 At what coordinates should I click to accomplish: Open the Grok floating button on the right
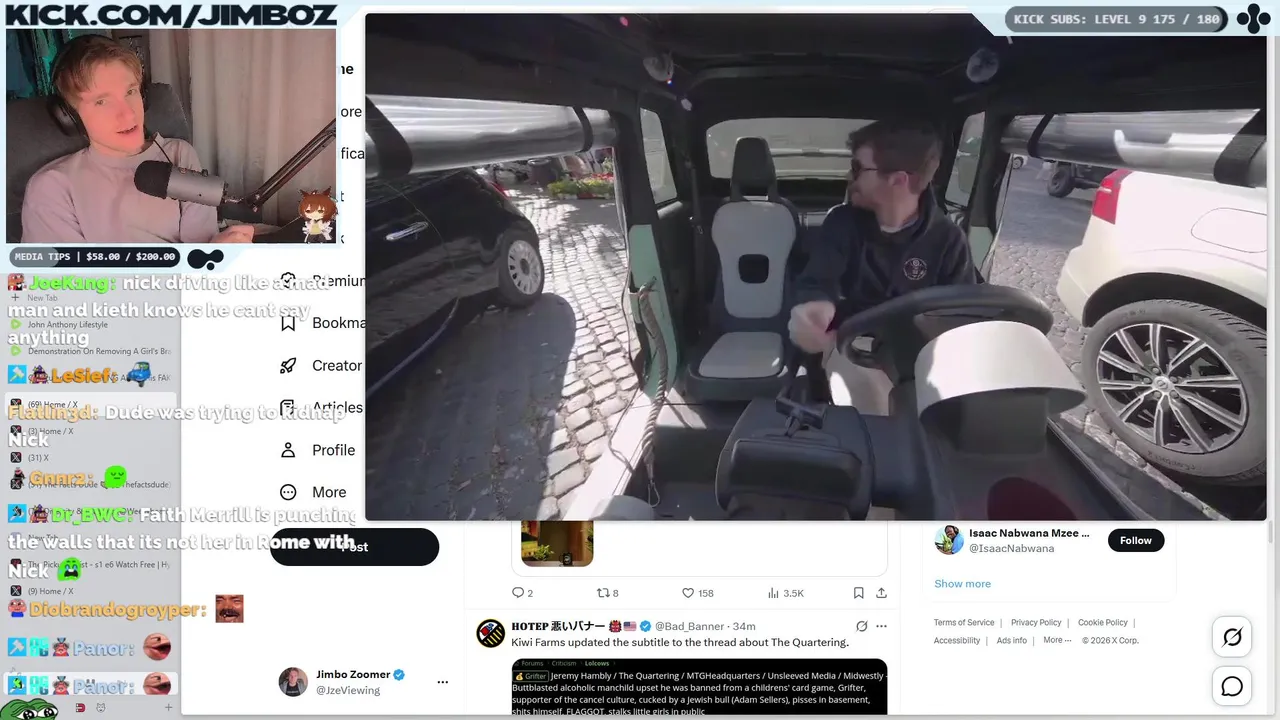pos(1232,637)
